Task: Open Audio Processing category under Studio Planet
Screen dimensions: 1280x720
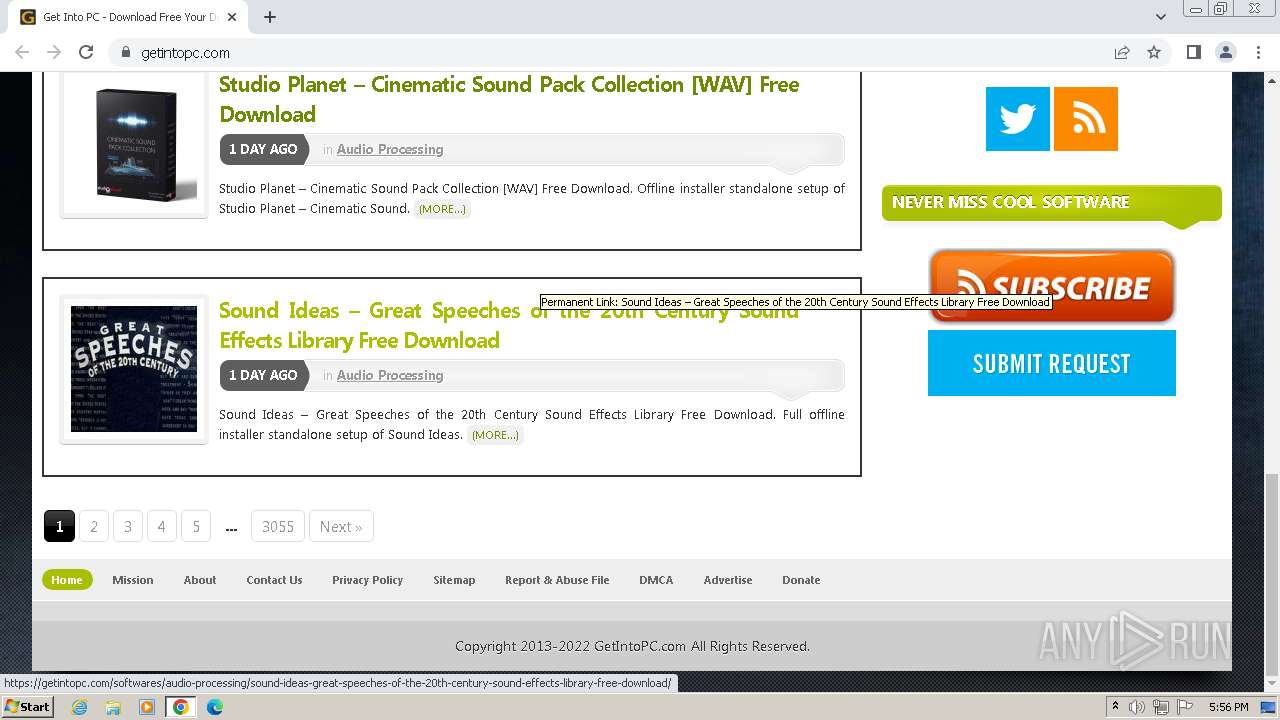Action: tap(390, 149)
